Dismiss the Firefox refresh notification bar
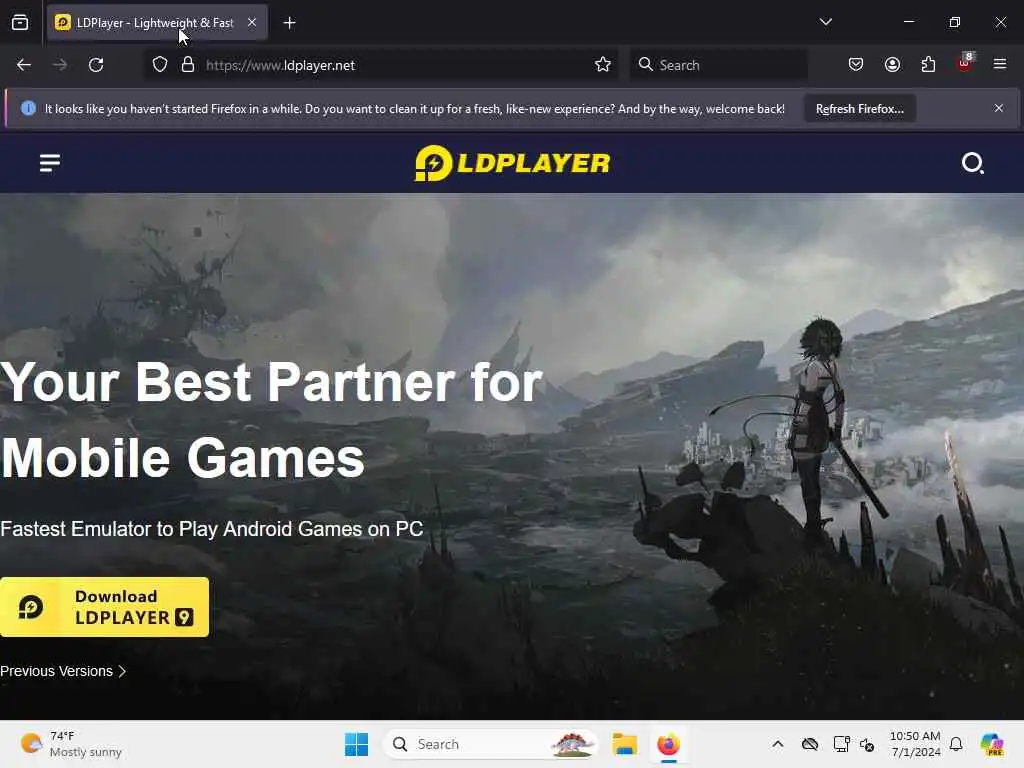This screenshot has width=1024, height=768. click(x=999, y=108)
